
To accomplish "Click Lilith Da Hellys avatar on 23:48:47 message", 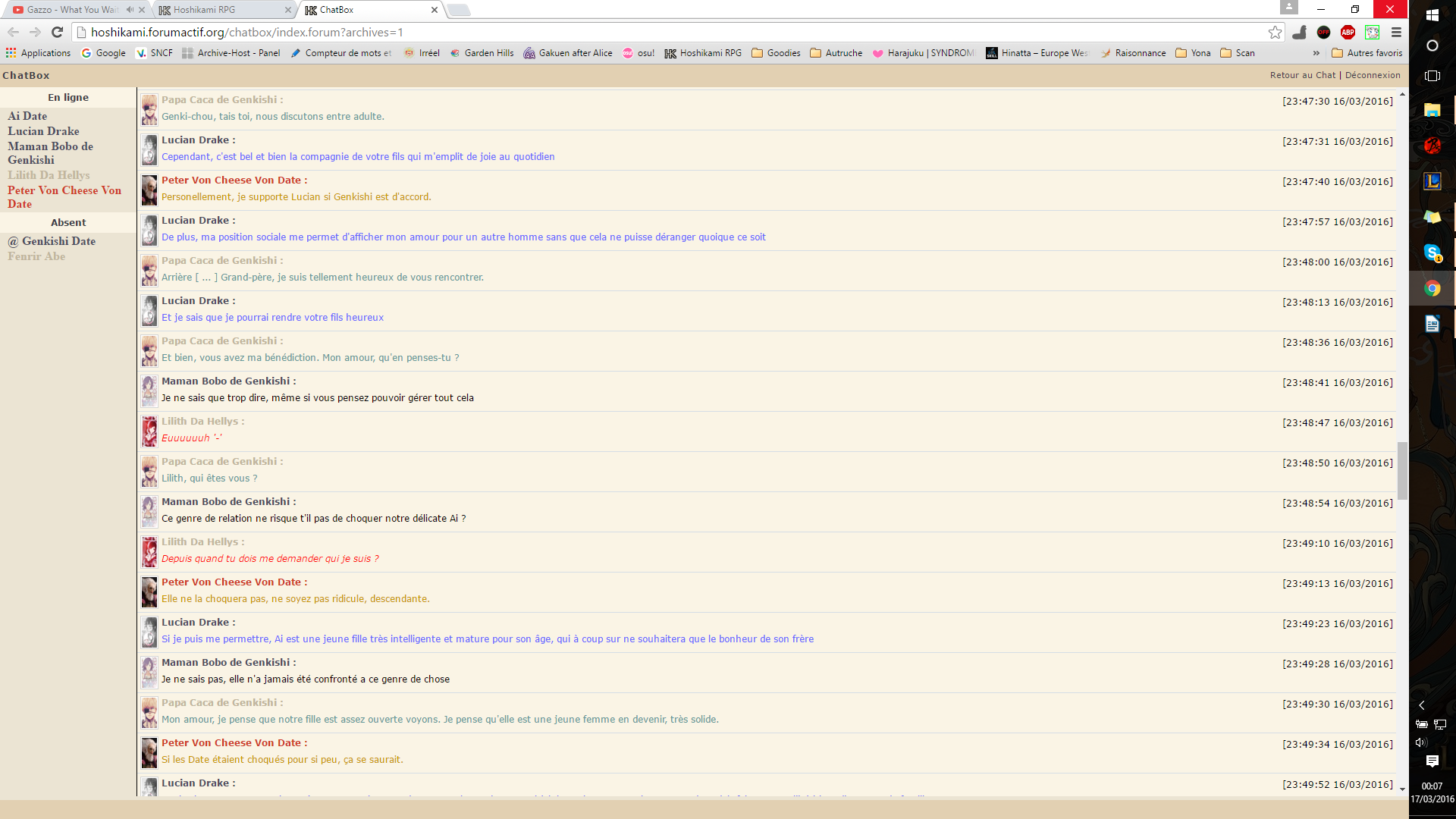I will coord(149,431).
